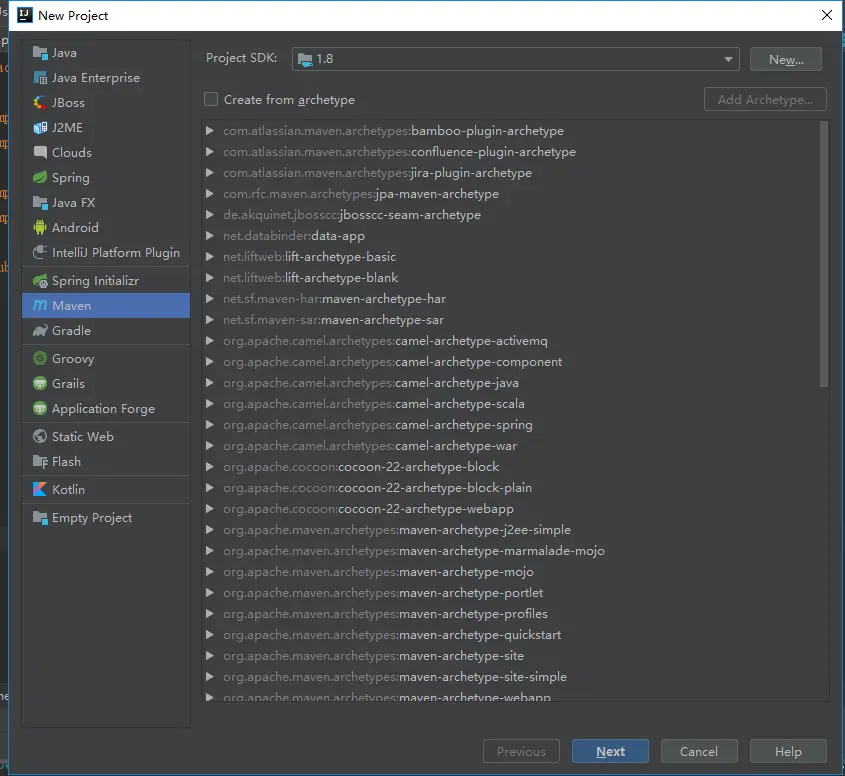Expand maven-archetype-quickstart node
This screenshot has height=776, width=845.
point(210,635)
